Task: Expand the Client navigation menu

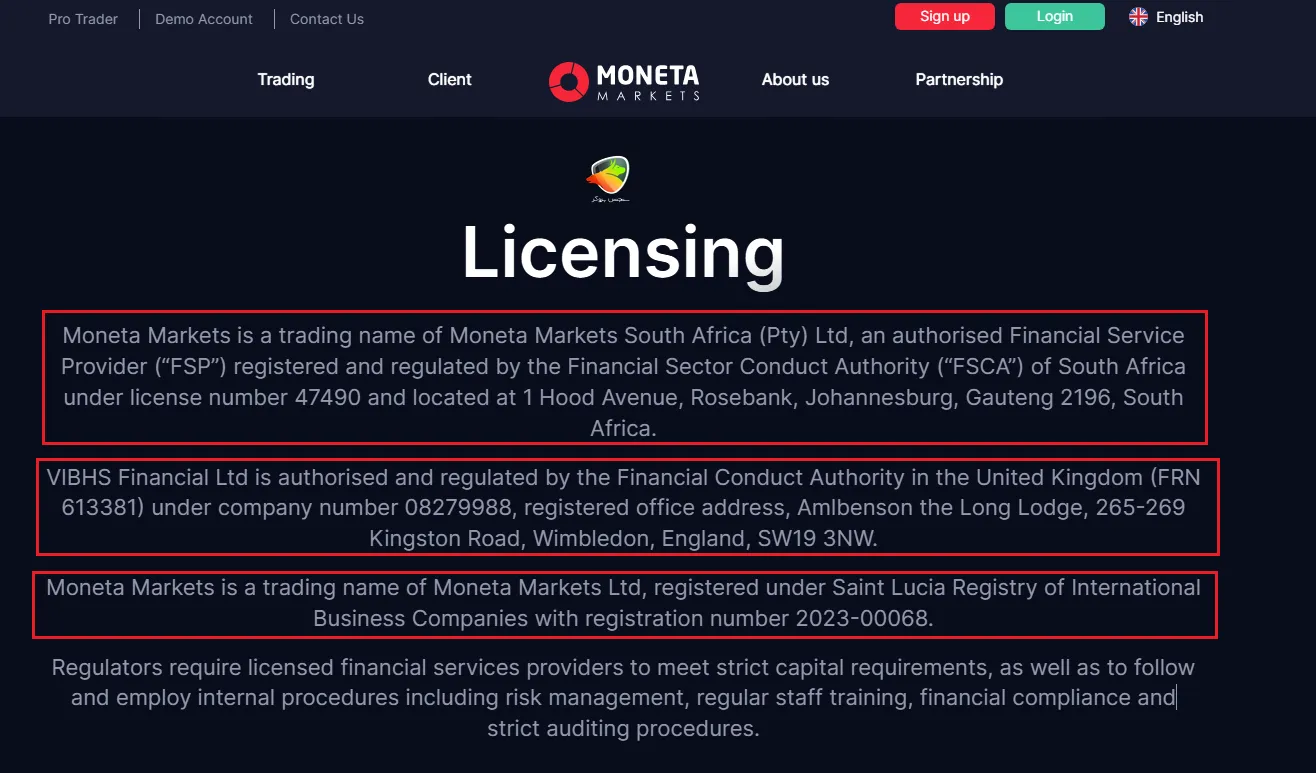Action: coord(449,80)
